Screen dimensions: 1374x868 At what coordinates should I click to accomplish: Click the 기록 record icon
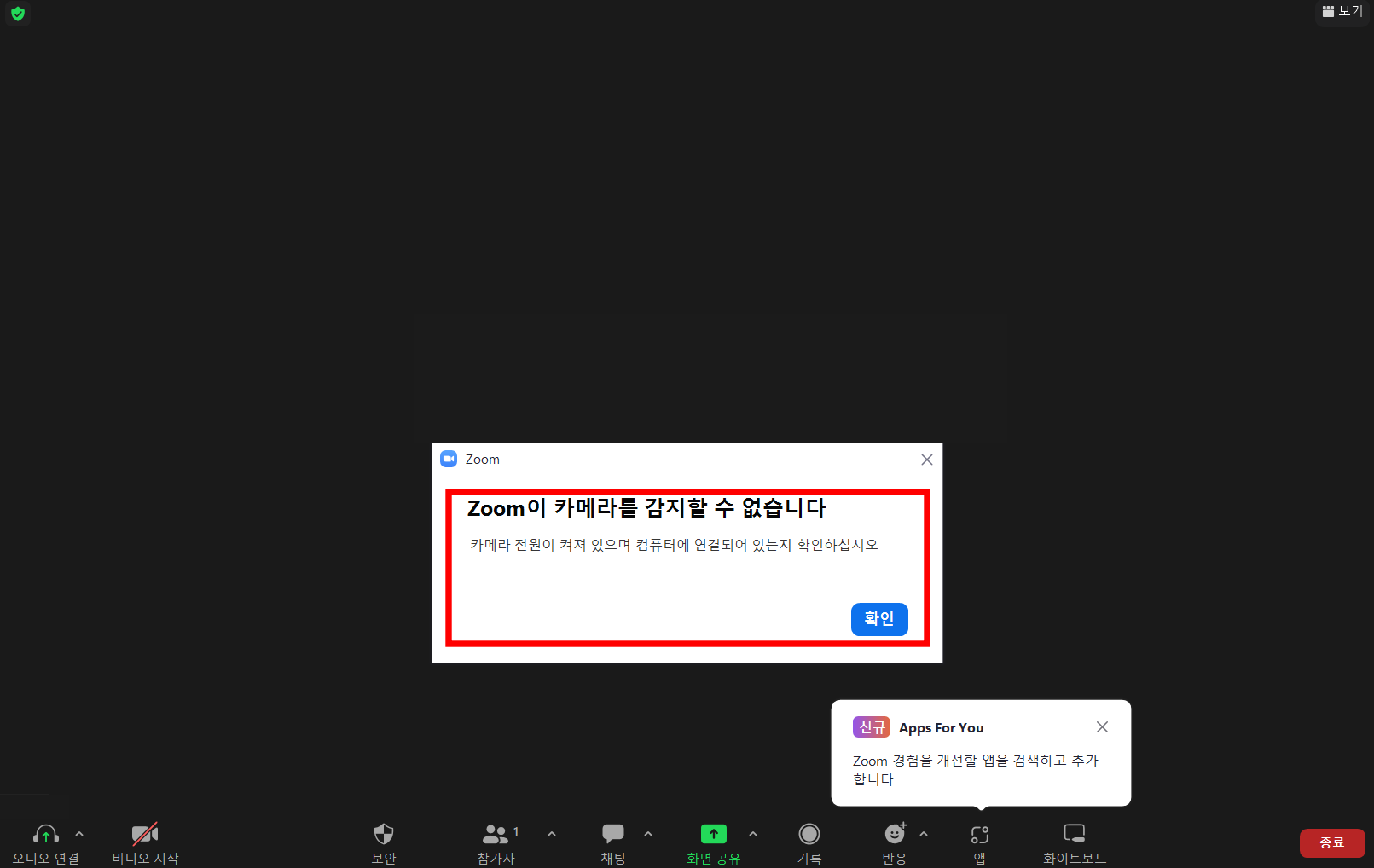coord(809,834)
